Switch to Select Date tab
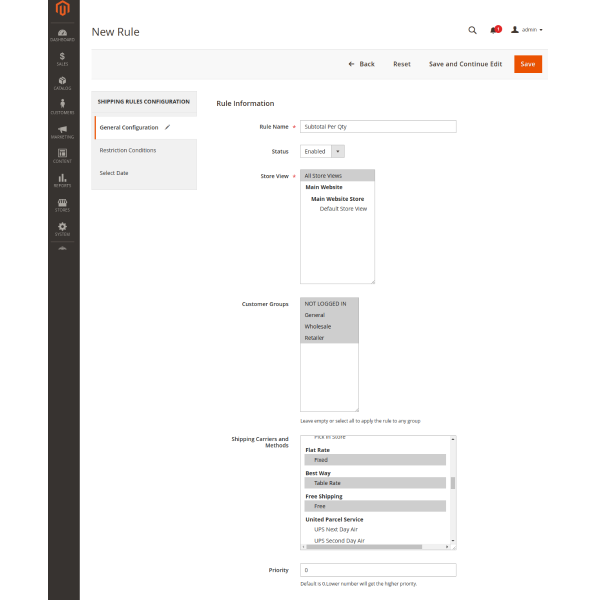Viewport: 600px width, 600px height. pos(114,173)
